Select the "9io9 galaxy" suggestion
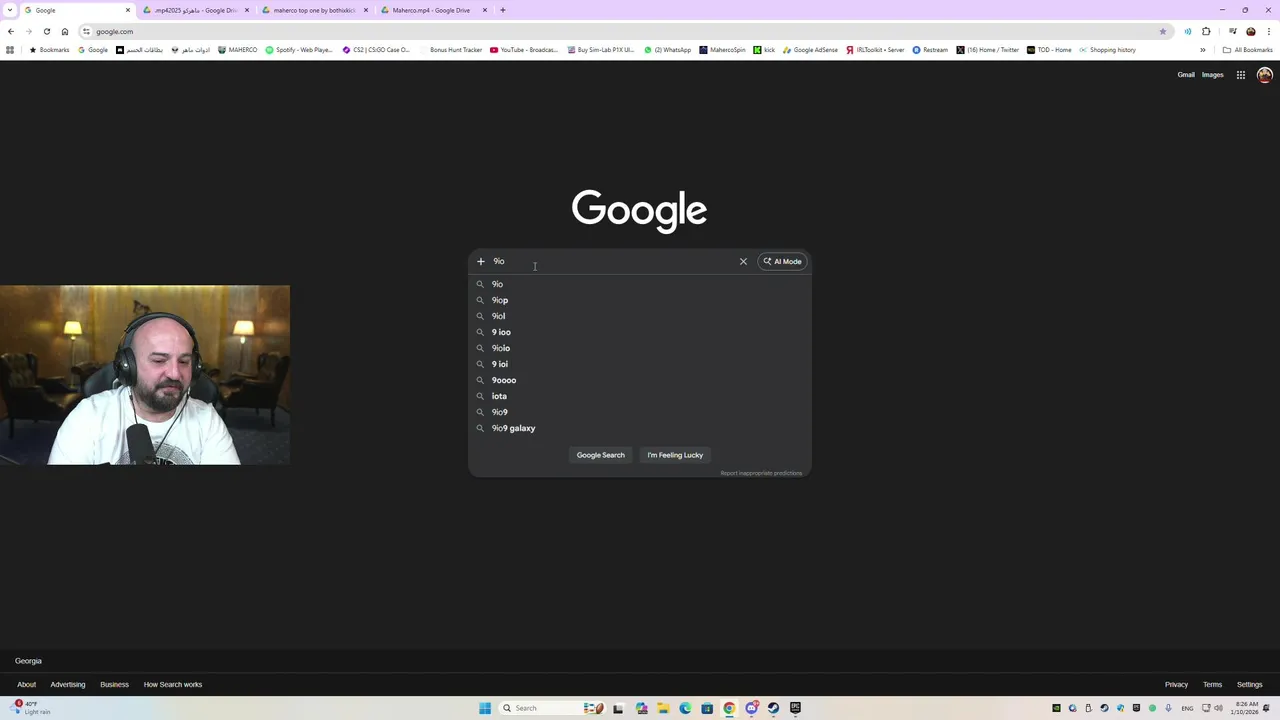This screenshot has height=720, width=1280. [640, 428]
